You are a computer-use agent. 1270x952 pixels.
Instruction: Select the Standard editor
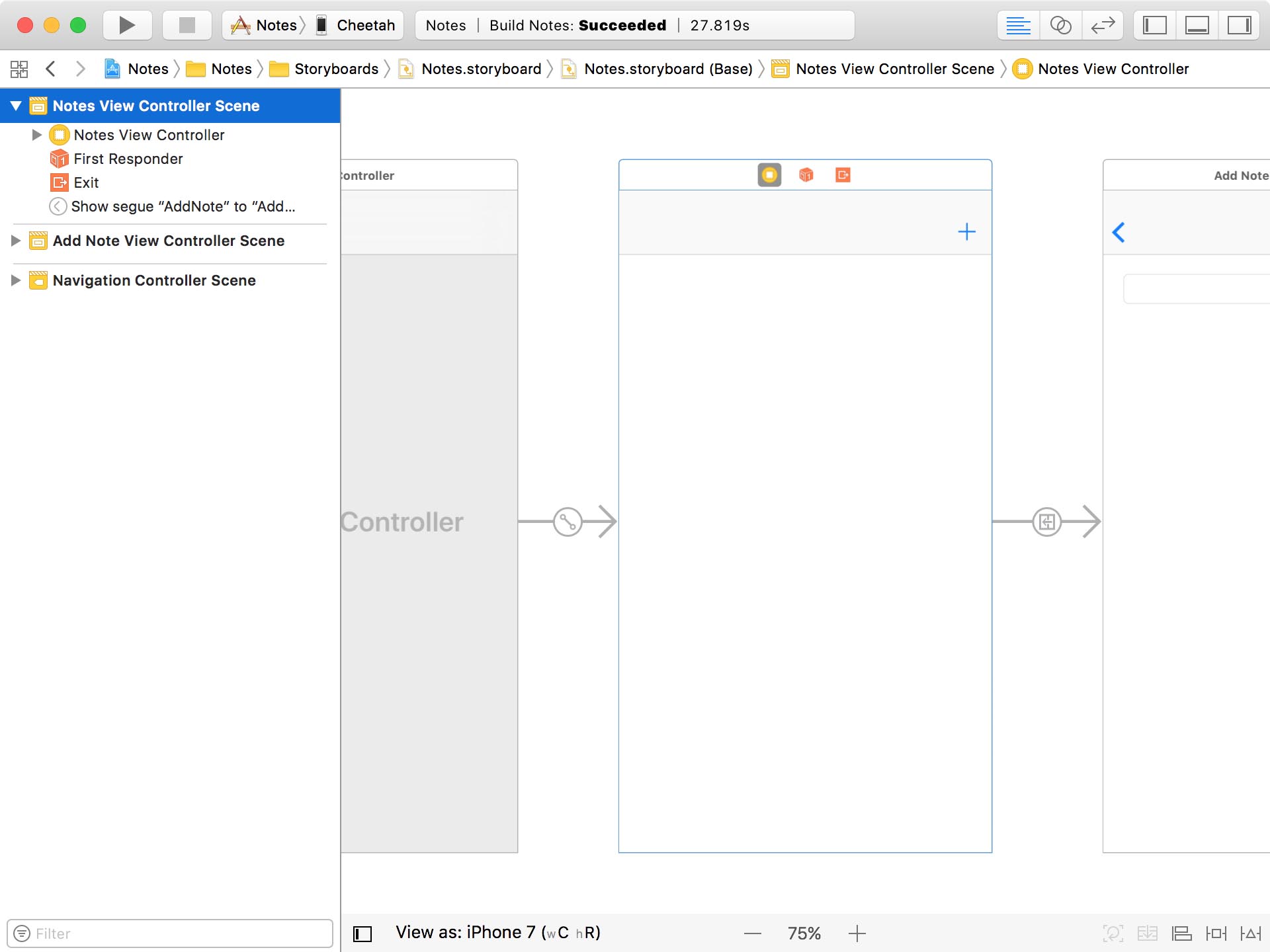click(x=1018, y=25)
